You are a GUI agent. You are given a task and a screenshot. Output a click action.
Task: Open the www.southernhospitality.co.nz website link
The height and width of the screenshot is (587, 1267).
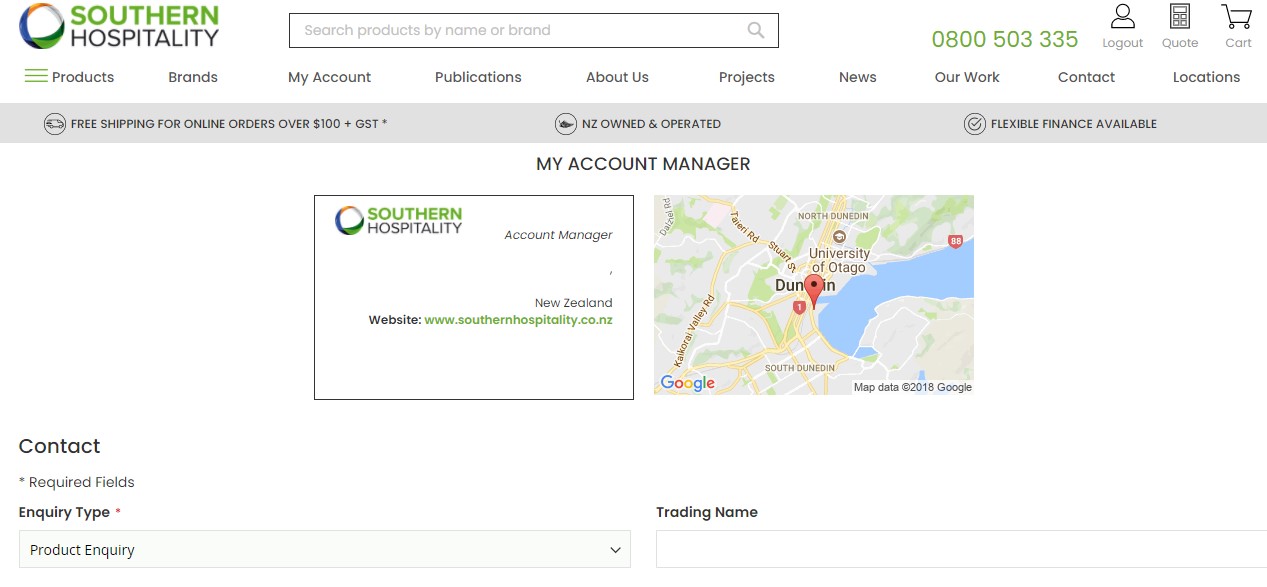pos(518,320)
